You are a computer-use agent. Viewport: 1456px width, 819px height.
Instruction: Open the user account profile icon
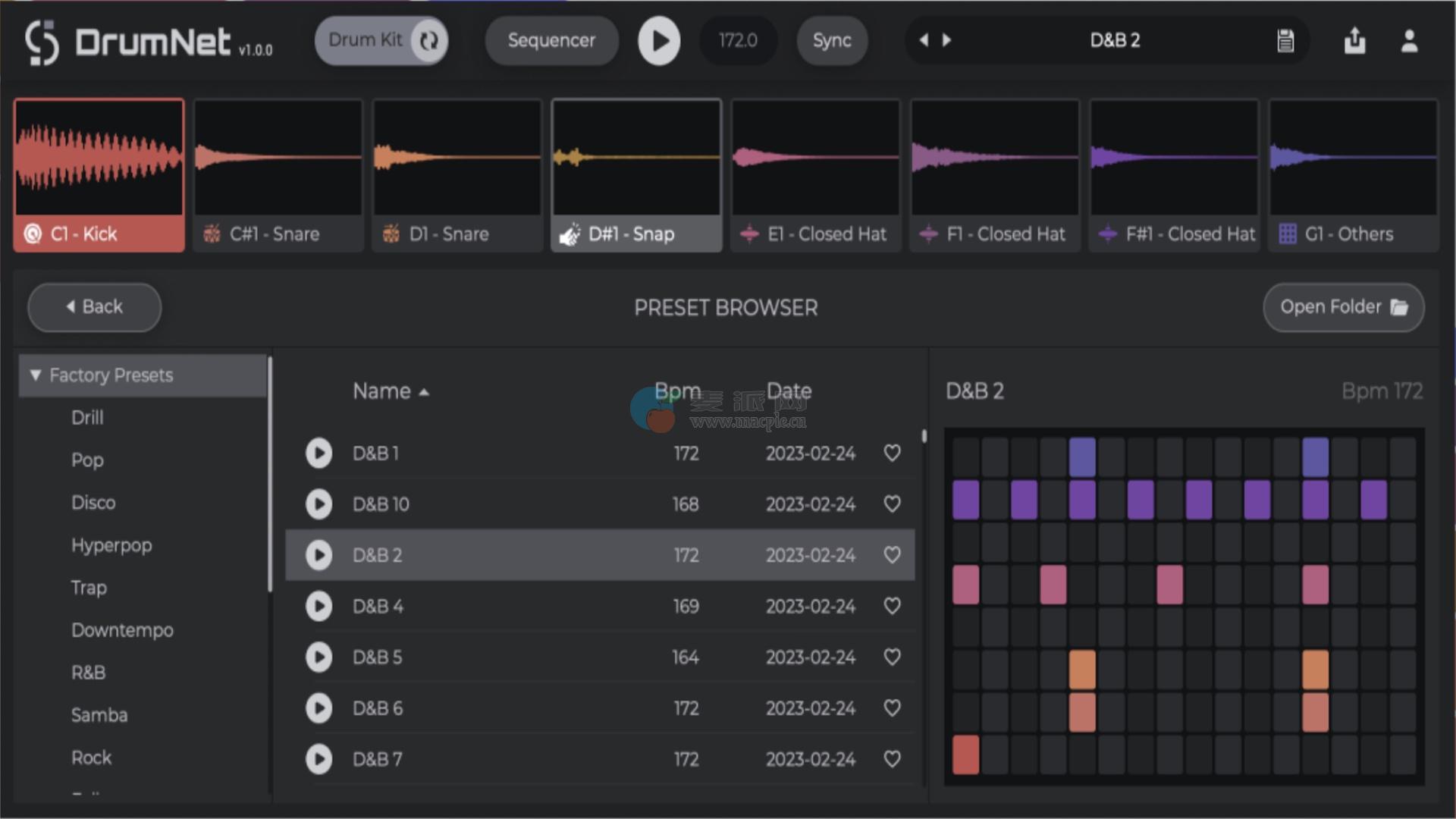click(1409, 41)
